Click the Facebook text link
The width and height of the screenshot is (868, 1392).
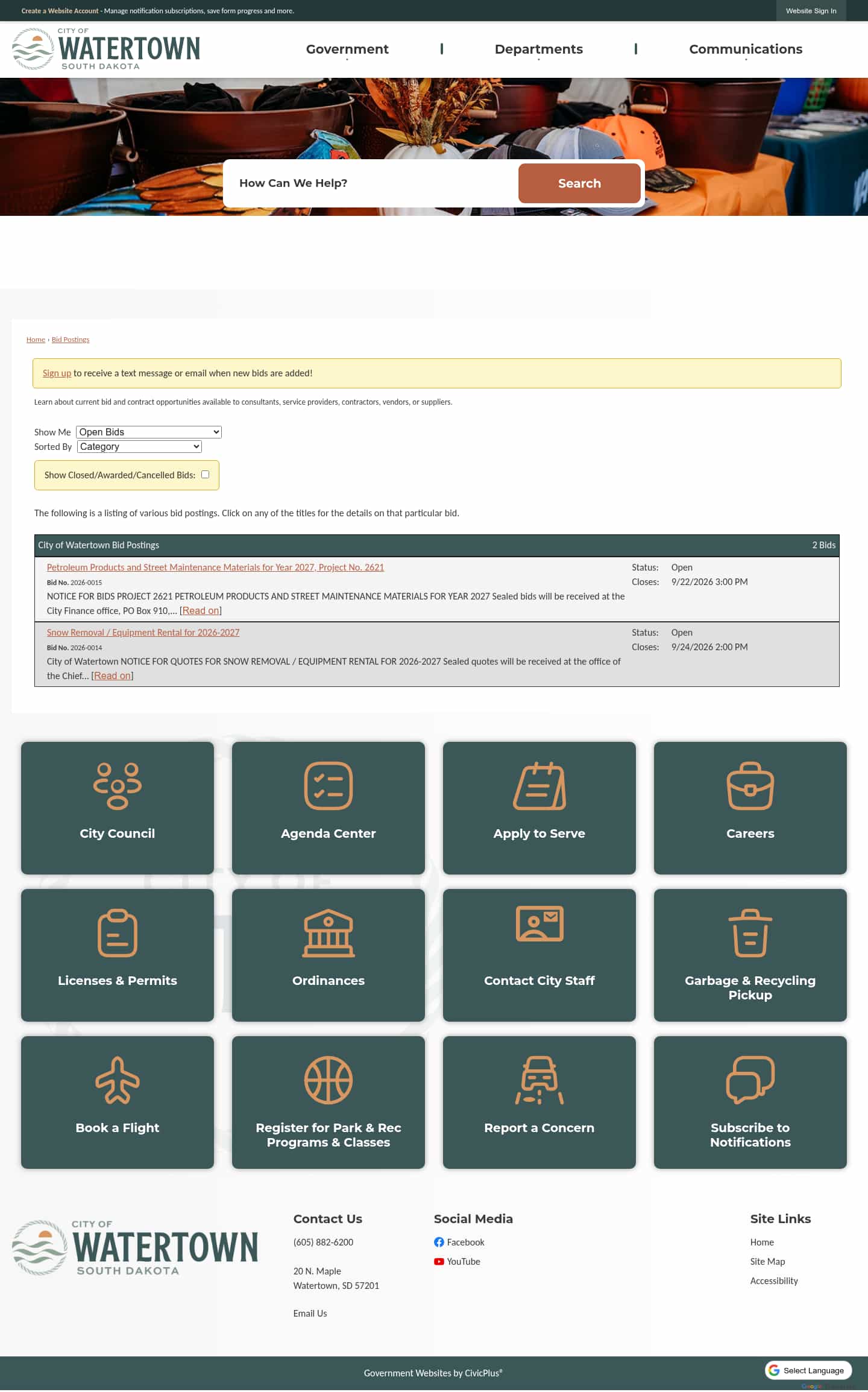click(465, 1242)
